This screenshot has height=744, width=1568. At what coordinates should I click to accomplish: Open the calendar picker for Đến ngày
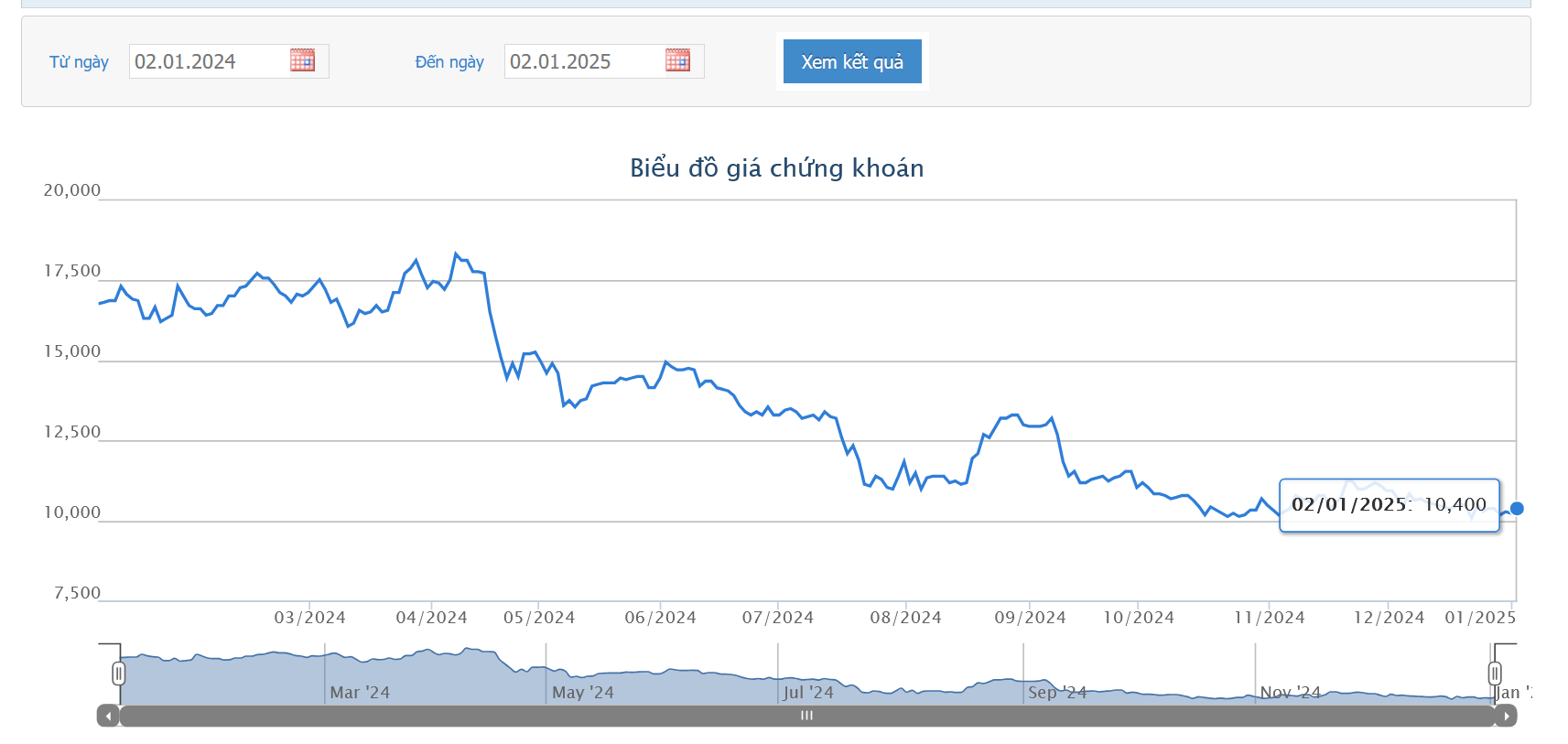pos(677,60)
